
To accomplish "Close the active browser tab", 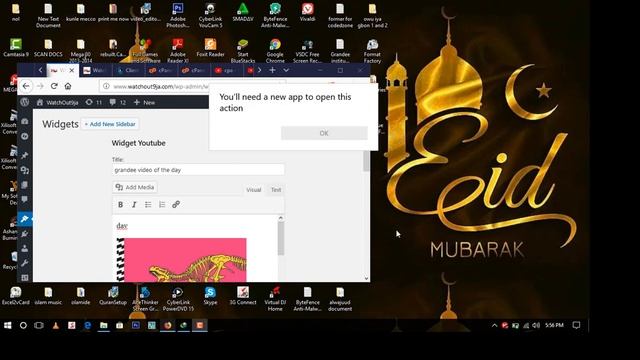I will coord(72,70).
